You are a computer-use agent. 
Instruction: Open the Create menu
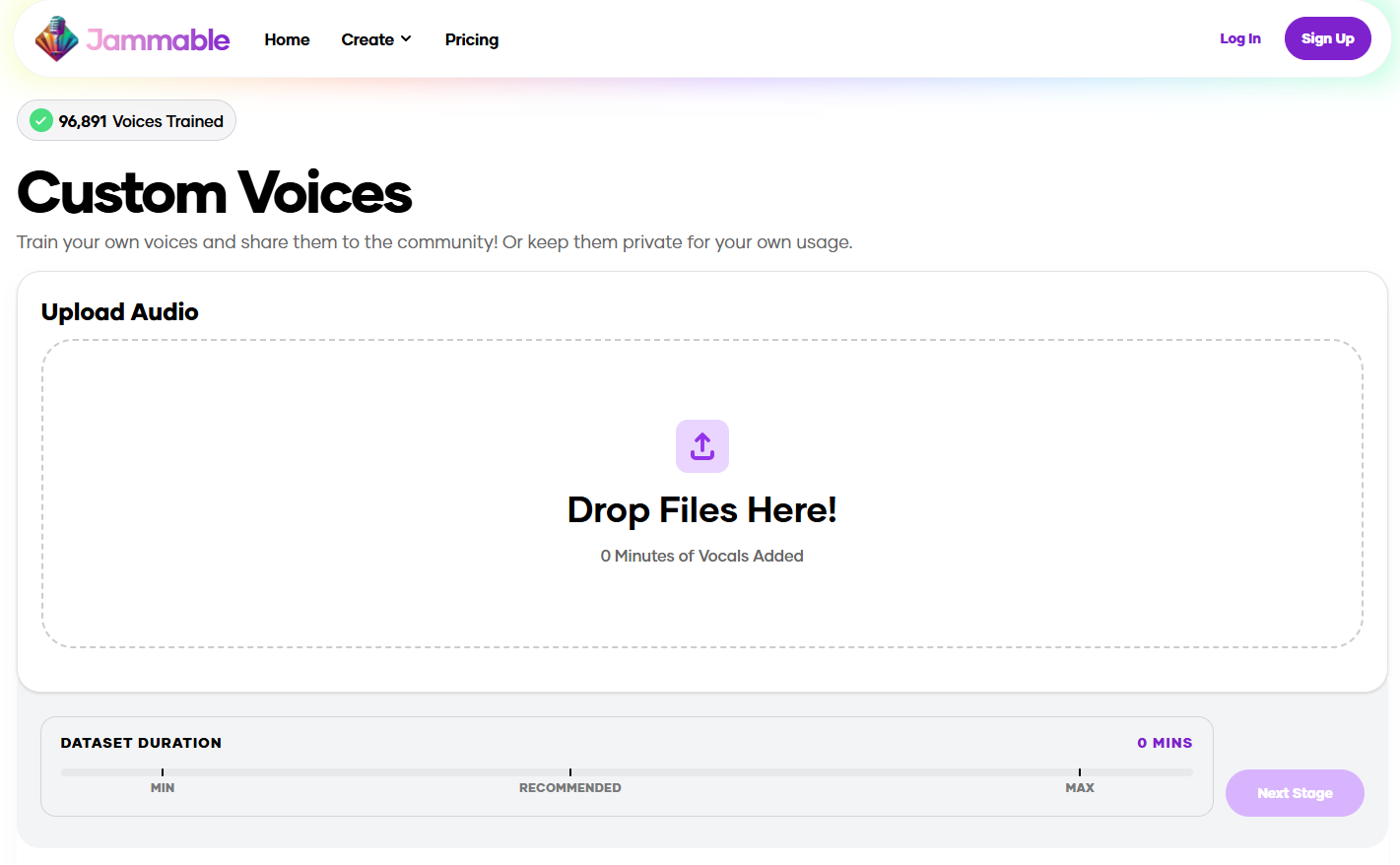(367, 39)
